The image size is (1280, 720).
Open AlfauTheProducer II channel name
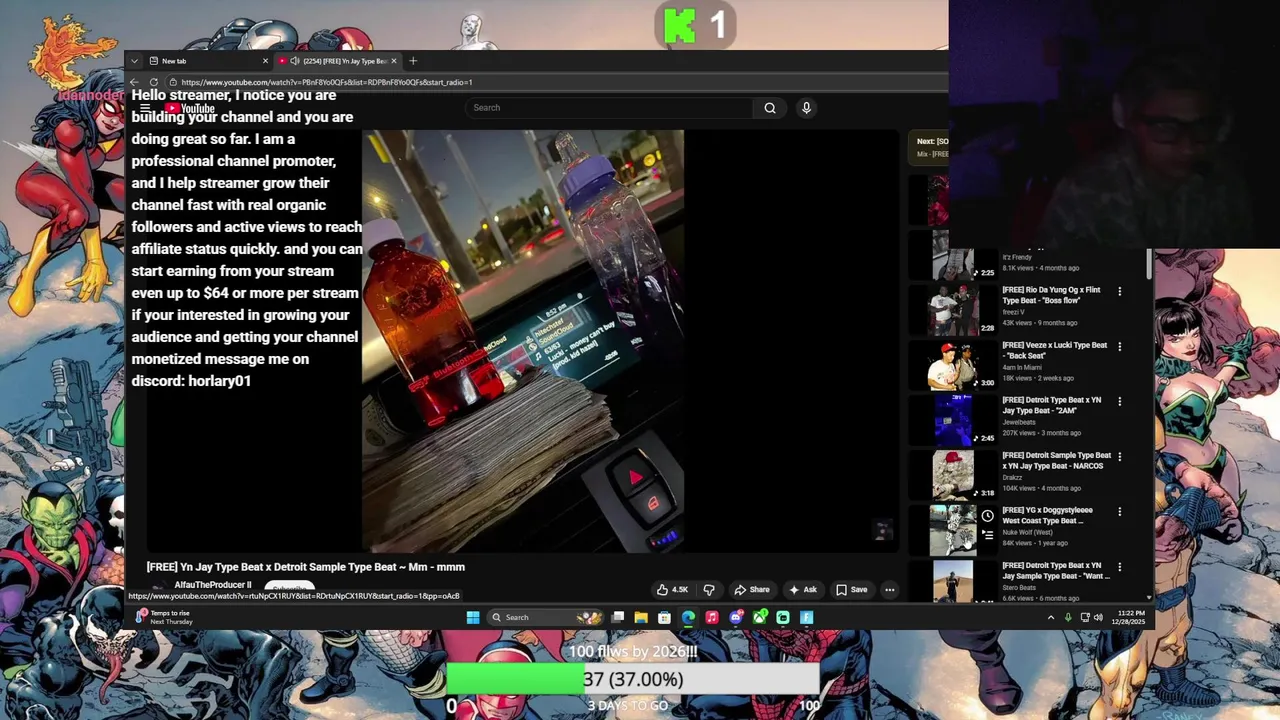tap(213, 585)
